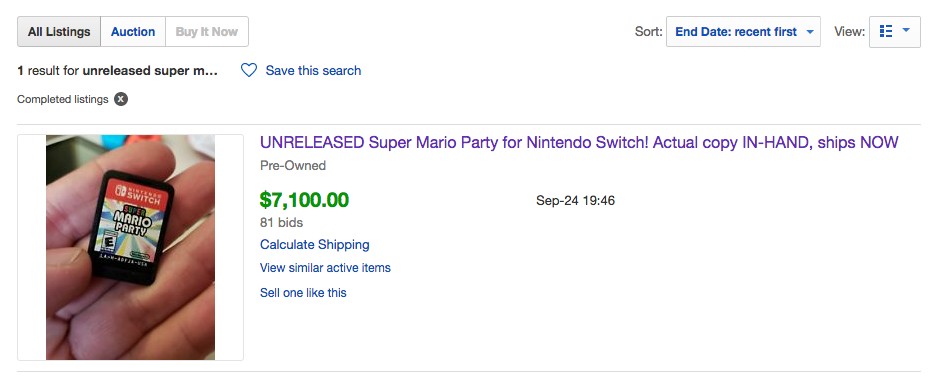Open the Sort End Date: recent first dropdown
The height and width of the screenshot is (392, 935).
pyautogui.click(x=743, y=32)
